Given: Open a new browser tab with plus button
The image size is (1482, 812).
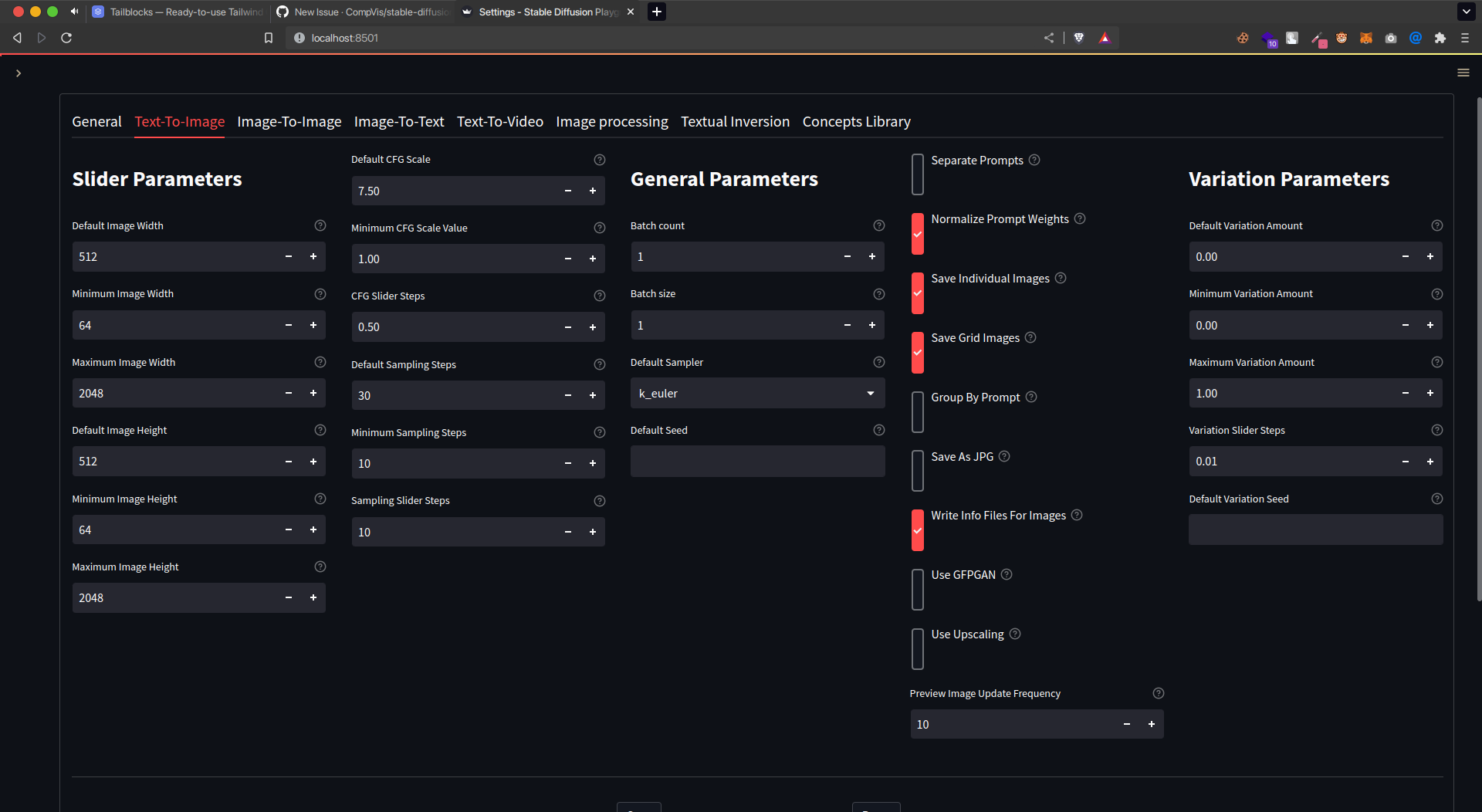Looking at the screenshot, I should [657, 12].
